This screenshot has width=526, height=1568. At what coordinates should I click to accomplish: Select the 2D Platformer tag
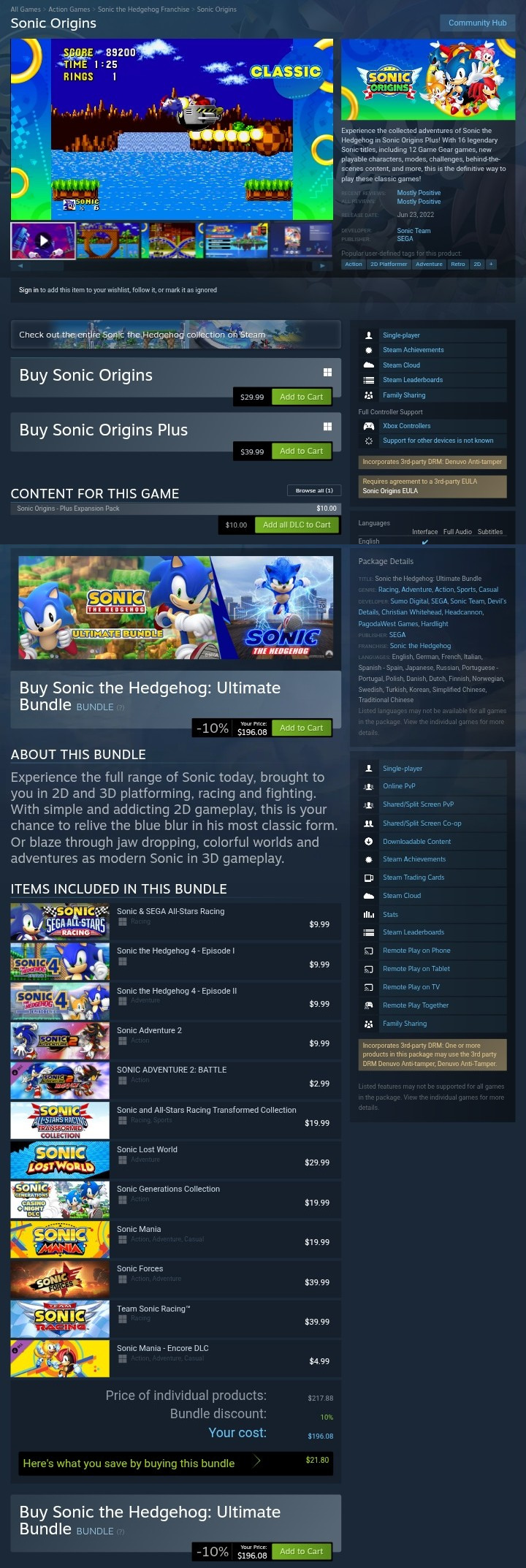(x=389, y=264)
